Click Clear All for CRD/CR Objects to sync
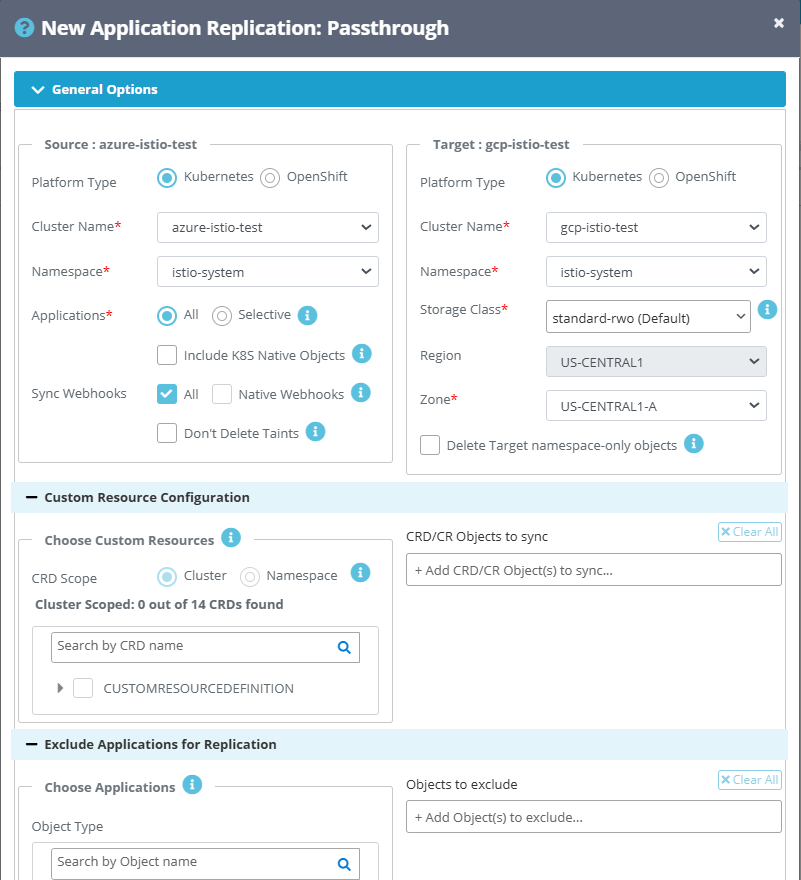801x880 pixels. 750,531
